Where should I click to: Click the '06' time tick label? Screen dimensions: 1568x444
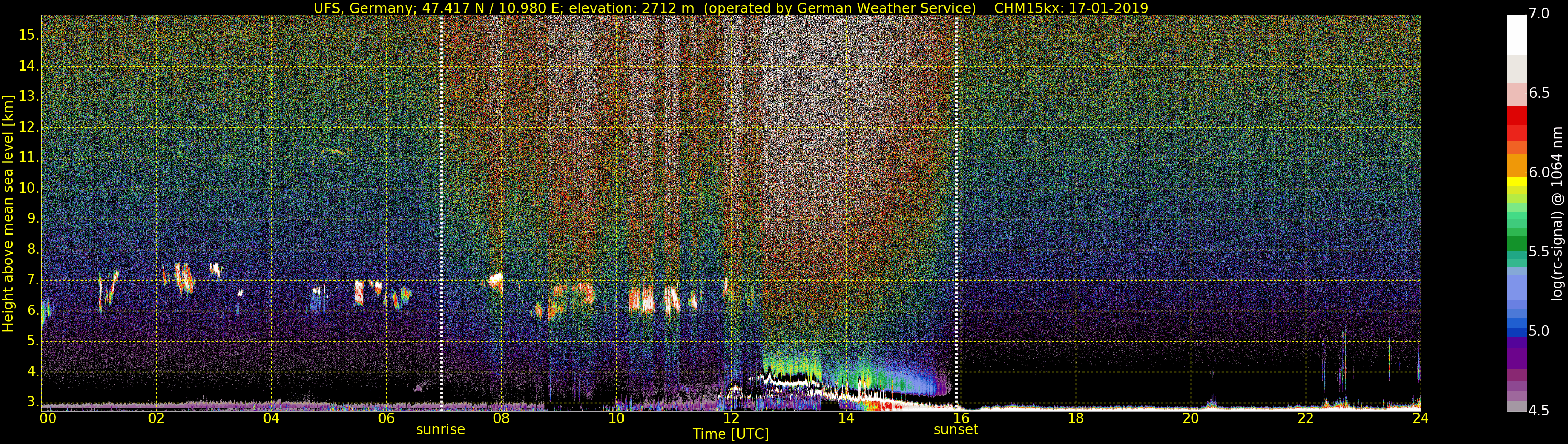click(x=386, y=418)
